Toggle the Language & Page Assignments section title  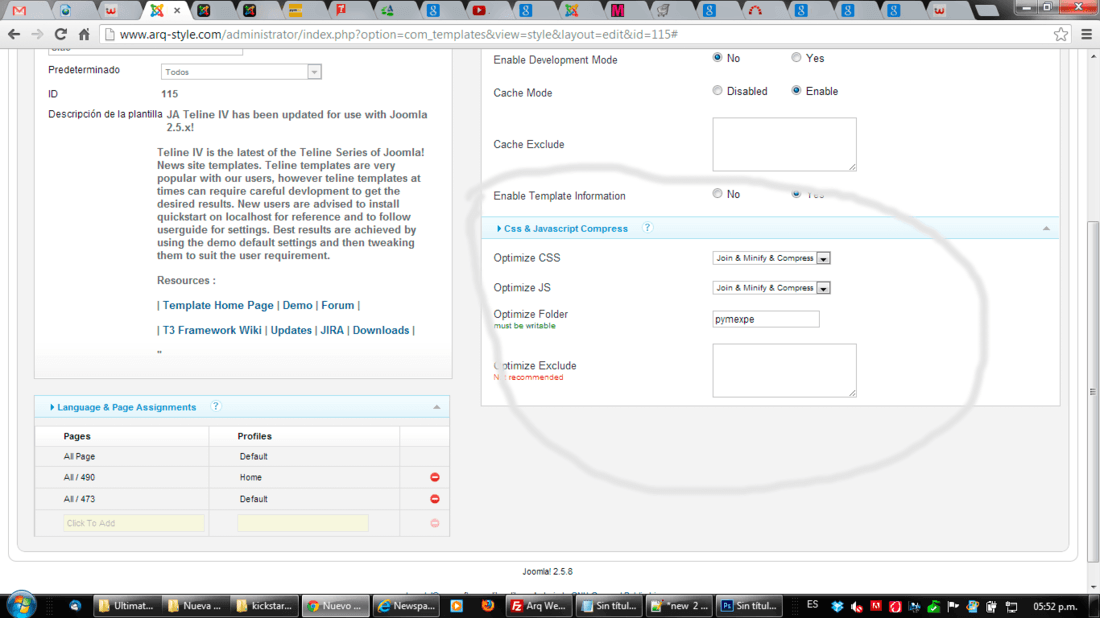pos(126,407)
